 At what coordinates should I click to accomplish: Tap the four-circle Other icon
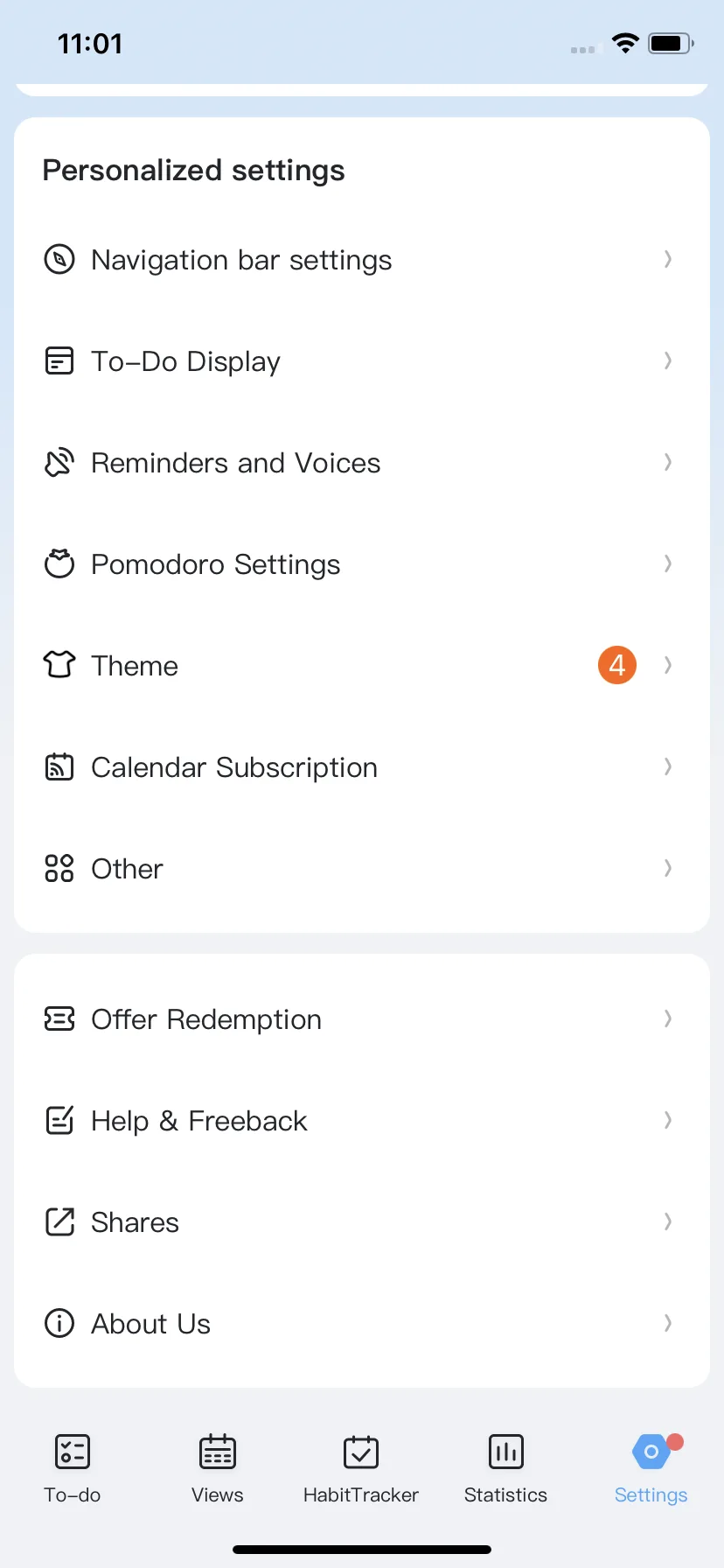(x=59, y=868)
